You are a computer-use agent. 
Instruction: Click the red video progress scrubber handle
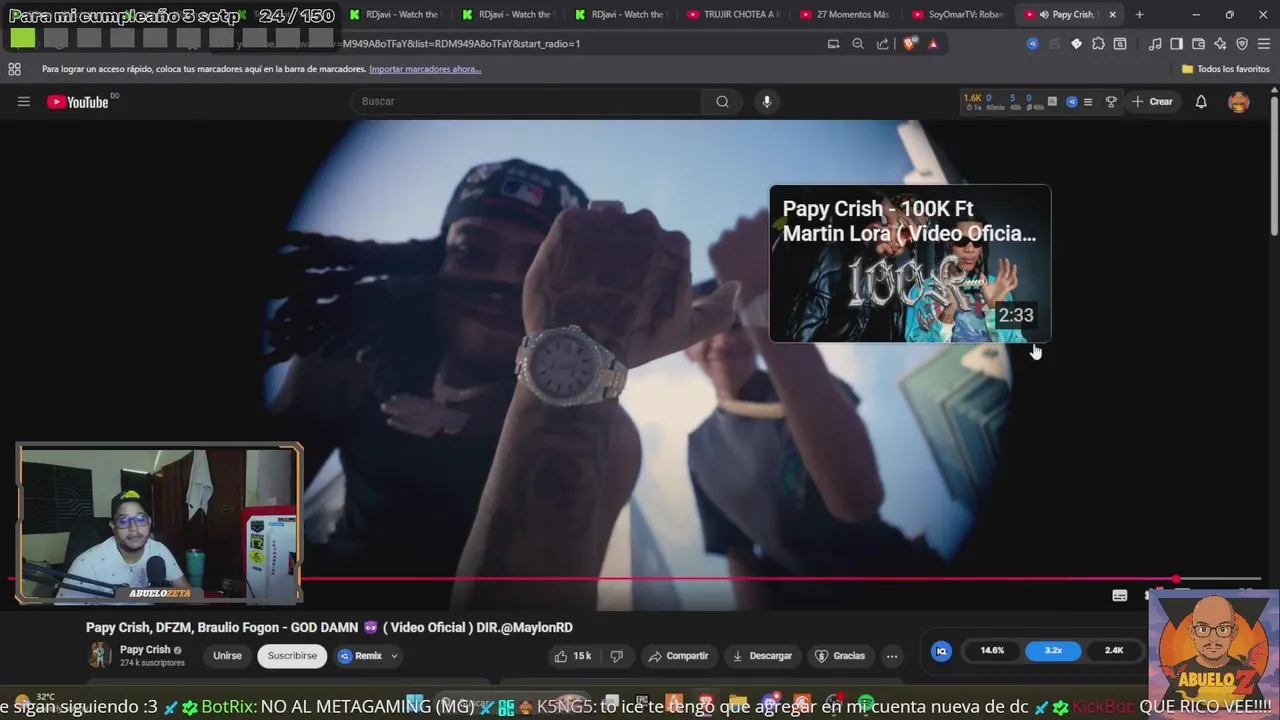pos(1176,579)
